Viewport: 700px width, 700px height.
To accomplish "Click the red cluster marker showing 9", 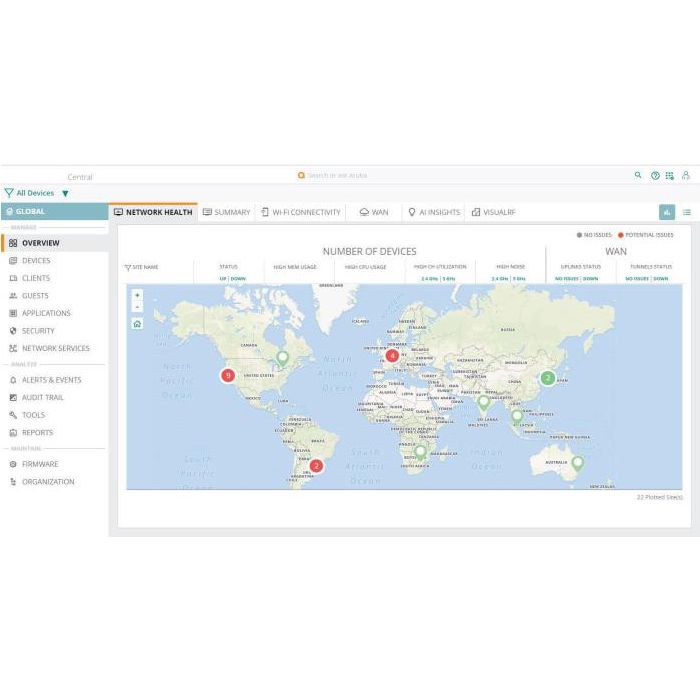I will [228, 376].
